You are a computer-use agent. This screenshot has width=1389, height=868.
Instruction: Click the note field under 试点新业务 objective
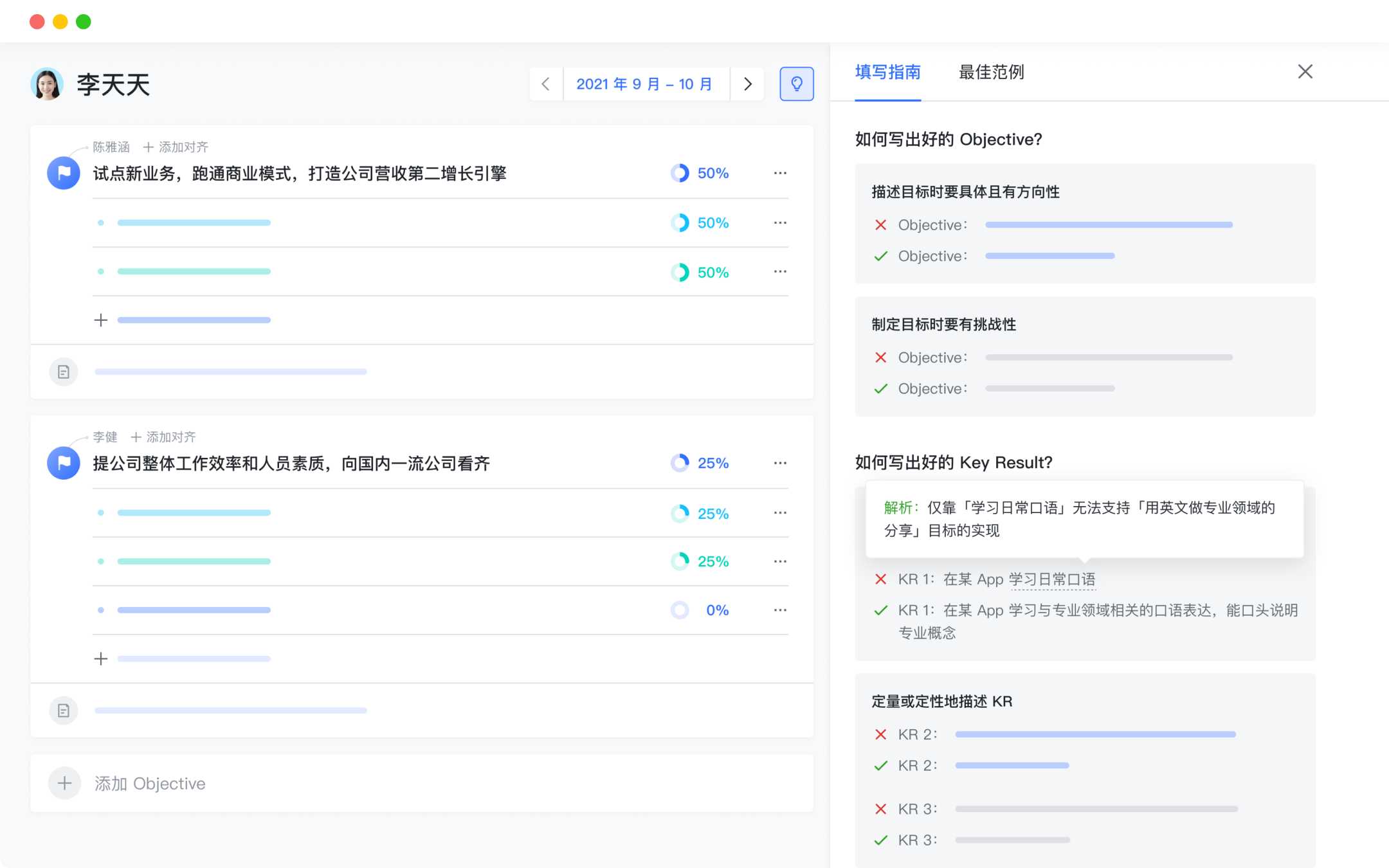pos(231,372)
